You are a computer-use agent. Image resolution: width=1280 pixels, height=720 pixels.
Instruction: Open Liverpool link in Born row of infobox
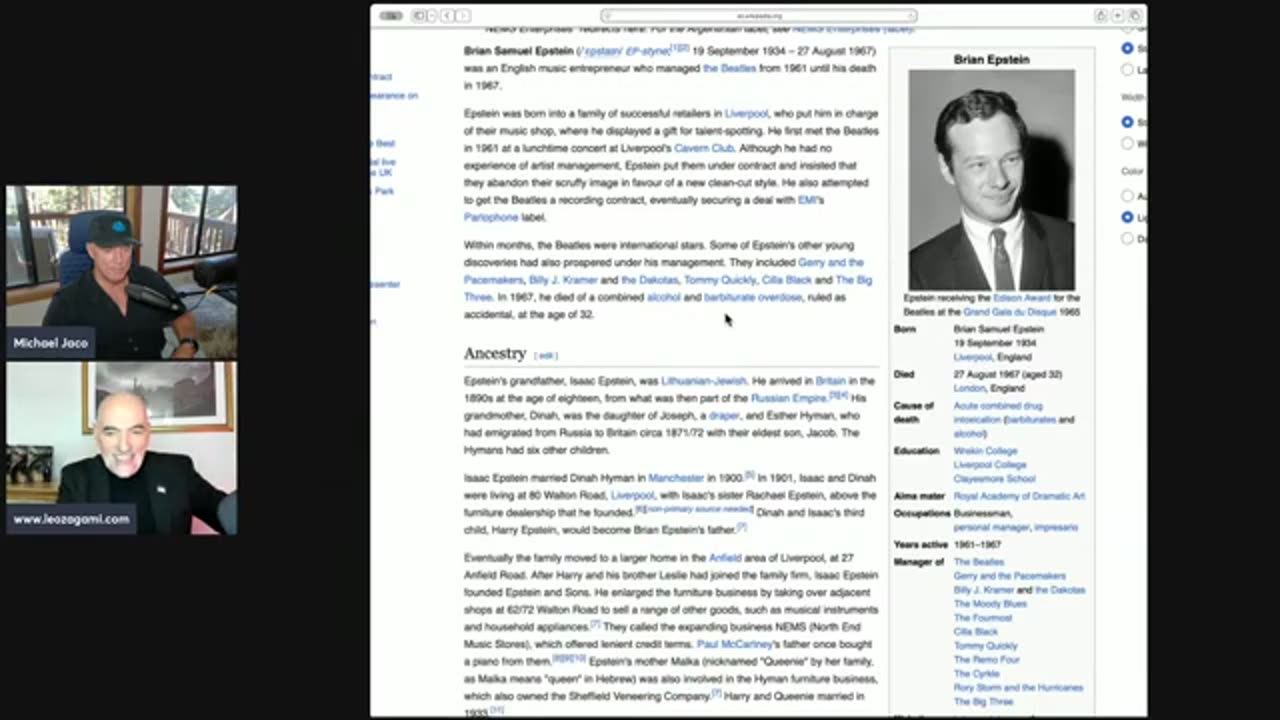(x=972, y=357)
